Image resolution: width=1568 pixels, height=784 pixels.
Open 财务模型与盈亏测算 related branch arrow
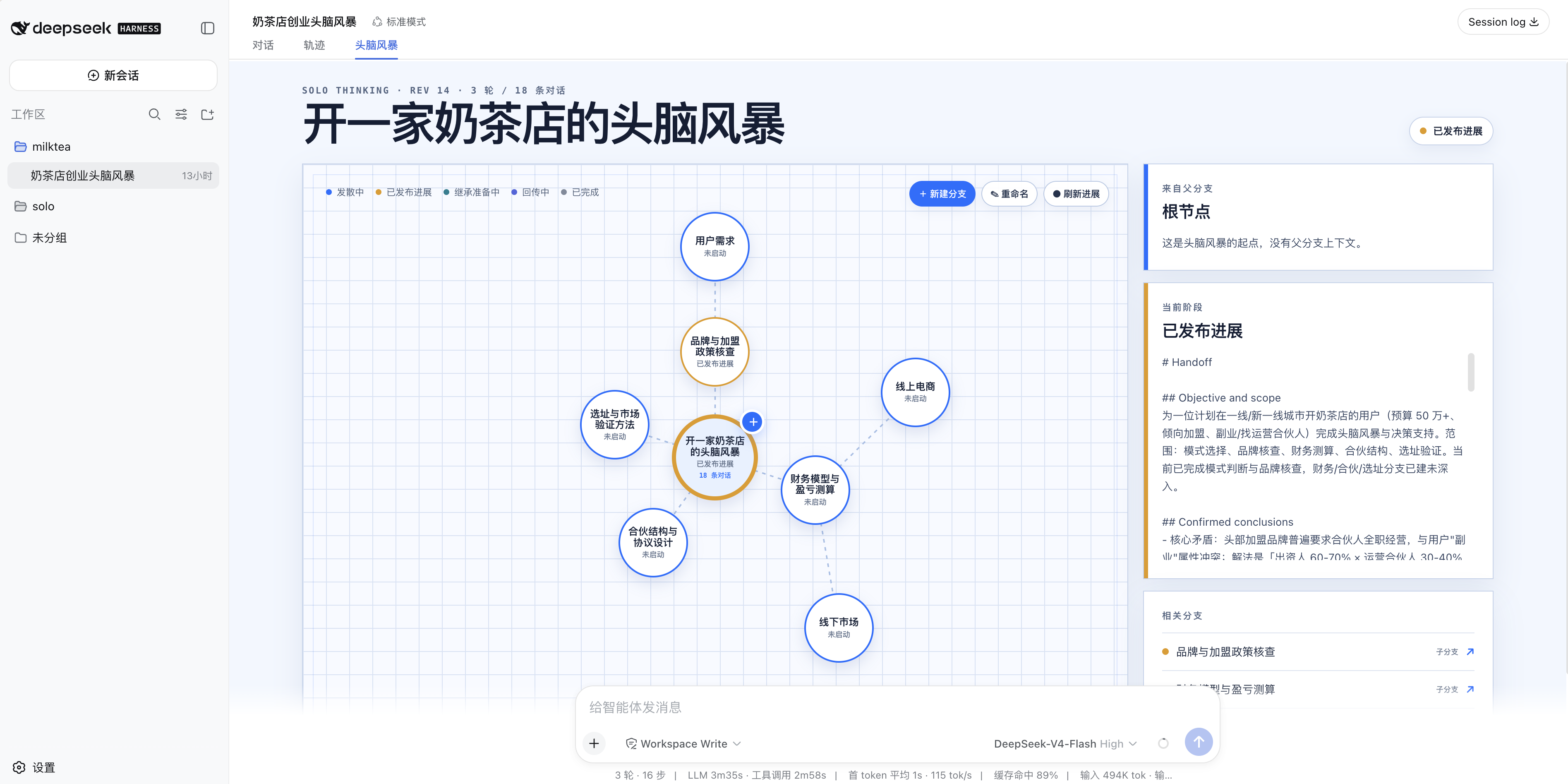tap(1470, 689)
